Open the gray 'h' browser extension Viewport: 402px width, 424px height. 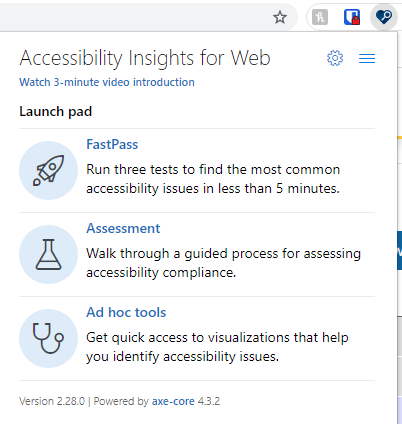click(x=320, y=17)
